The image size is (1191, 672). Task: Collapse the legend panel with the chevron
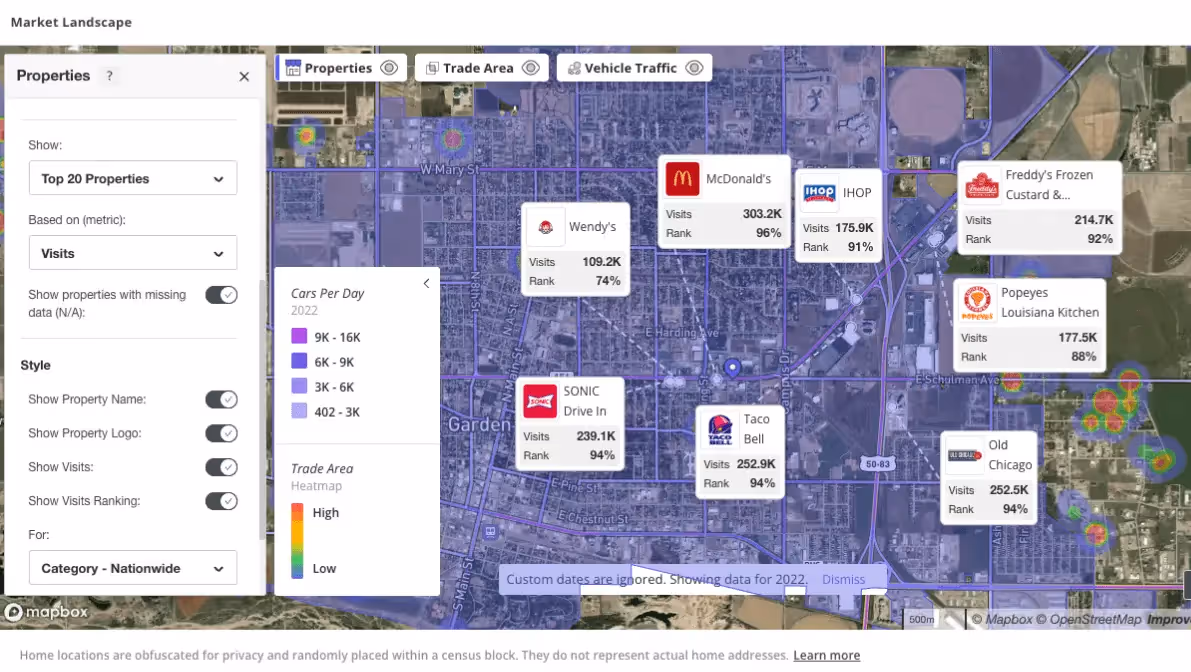pyautogui.click(x=426, y=283)
